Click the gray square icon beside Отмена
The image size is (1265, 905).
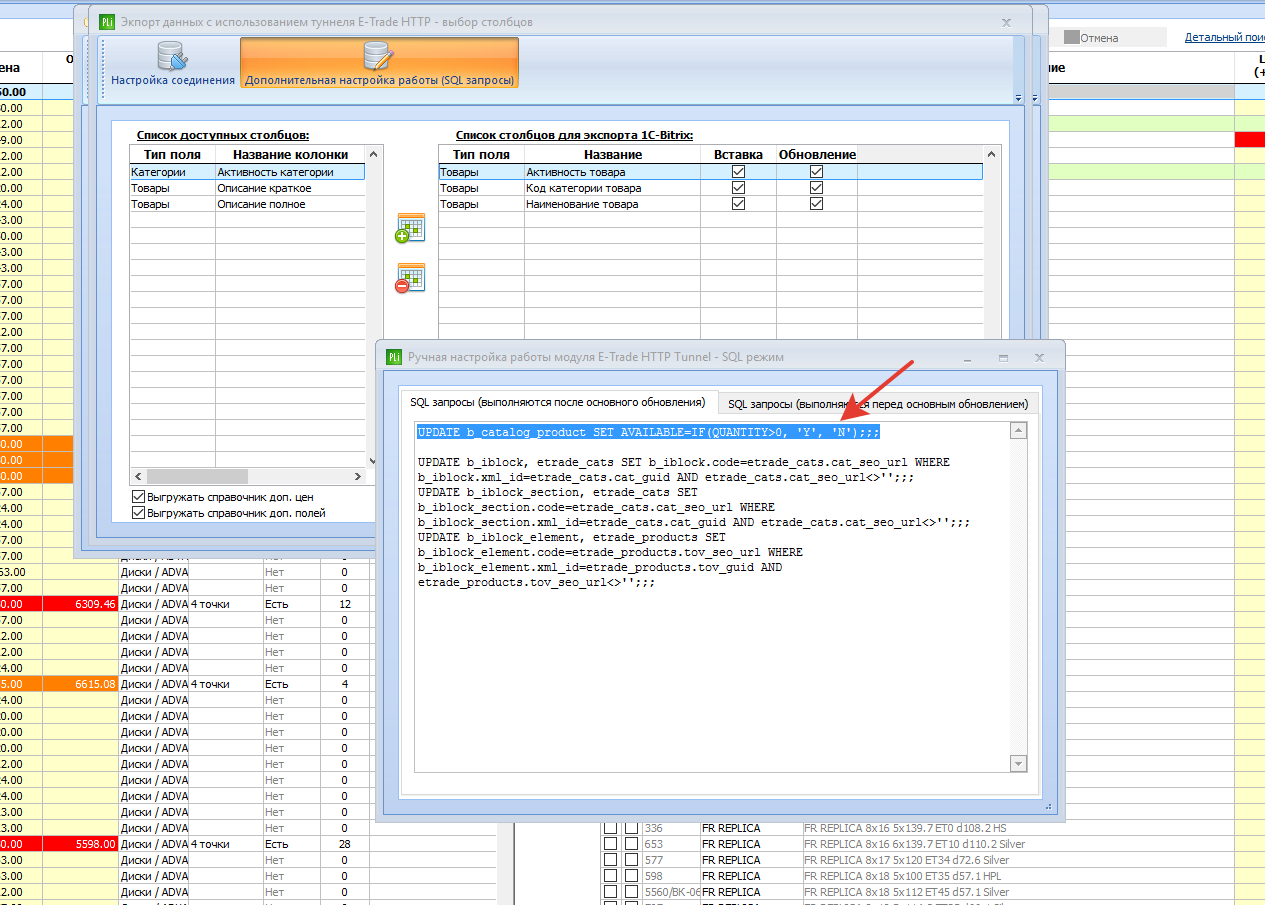pyautogui.click(x=1071, y=37)
